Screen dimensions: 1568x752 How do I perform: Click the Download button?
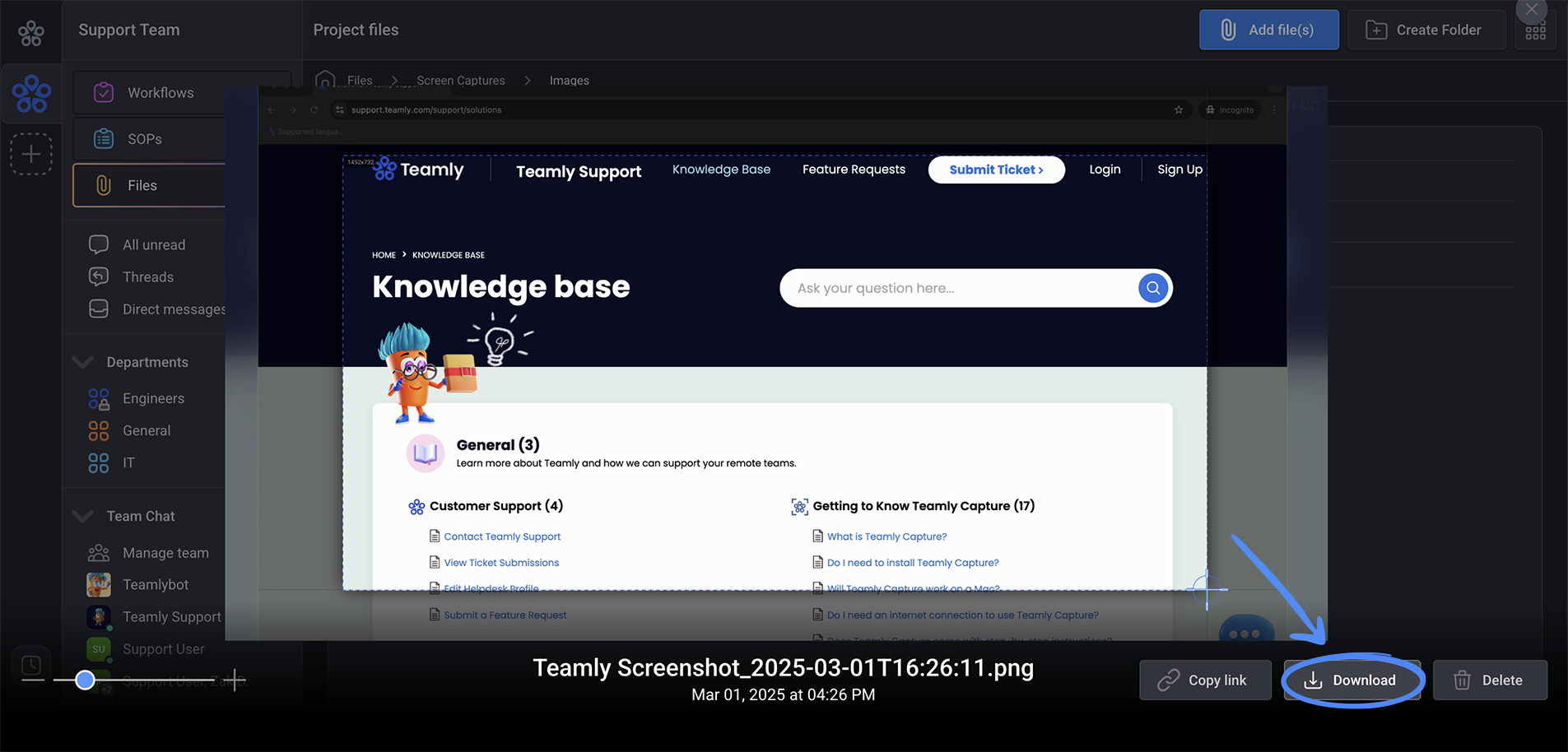[x=1352, y=680]
